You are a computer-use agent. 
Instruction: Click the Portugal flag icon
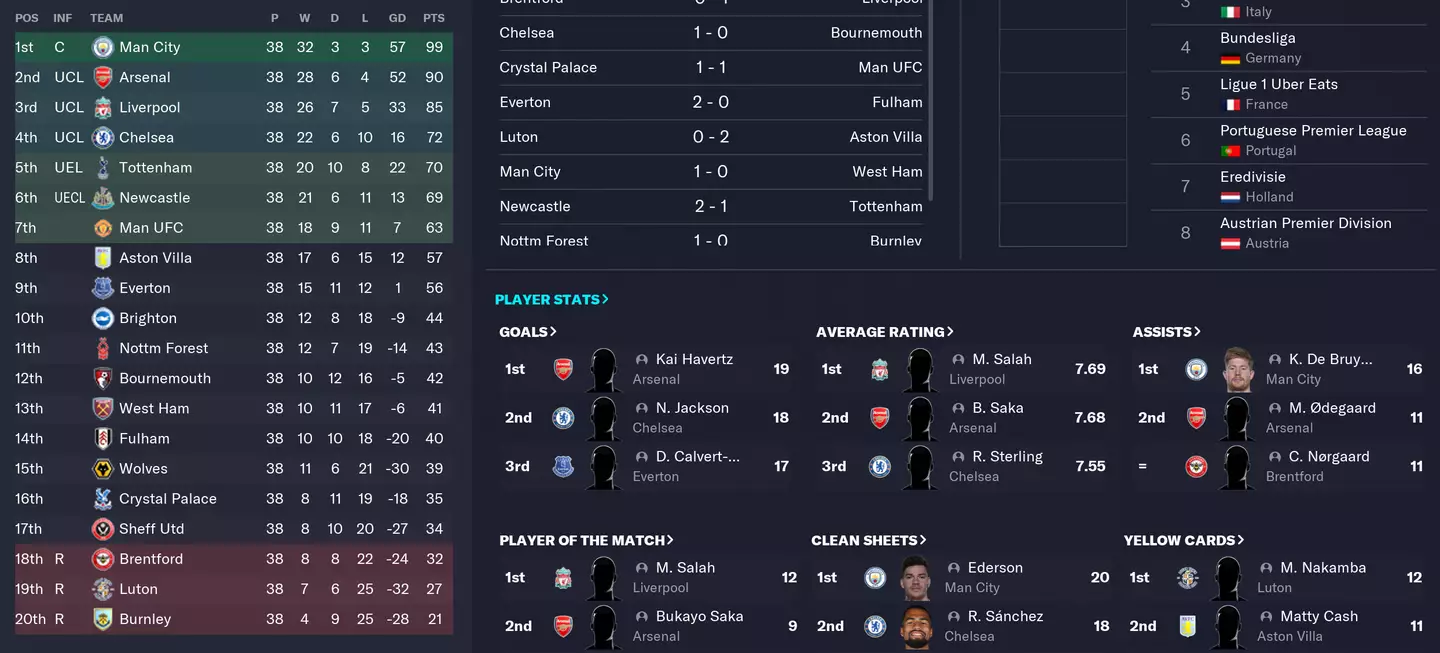[1230, 151]
